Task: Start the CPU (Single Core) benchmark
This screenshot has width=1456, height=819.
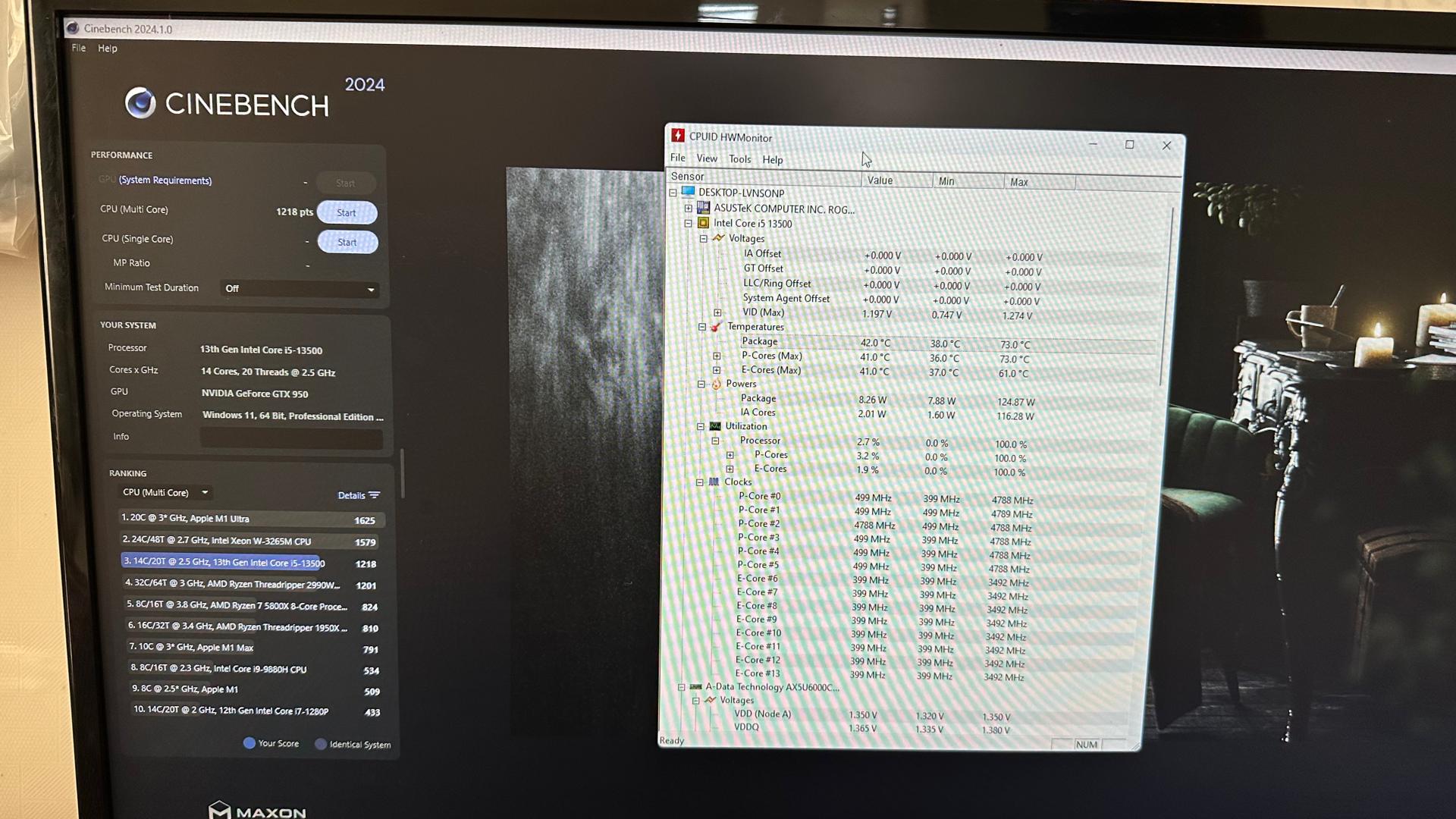Action: (x=347, y=242)
